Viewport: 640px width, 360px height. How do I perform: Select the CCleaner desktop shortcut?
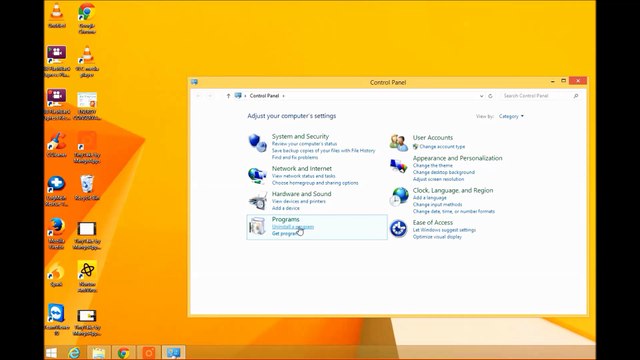tap(57, 144)
